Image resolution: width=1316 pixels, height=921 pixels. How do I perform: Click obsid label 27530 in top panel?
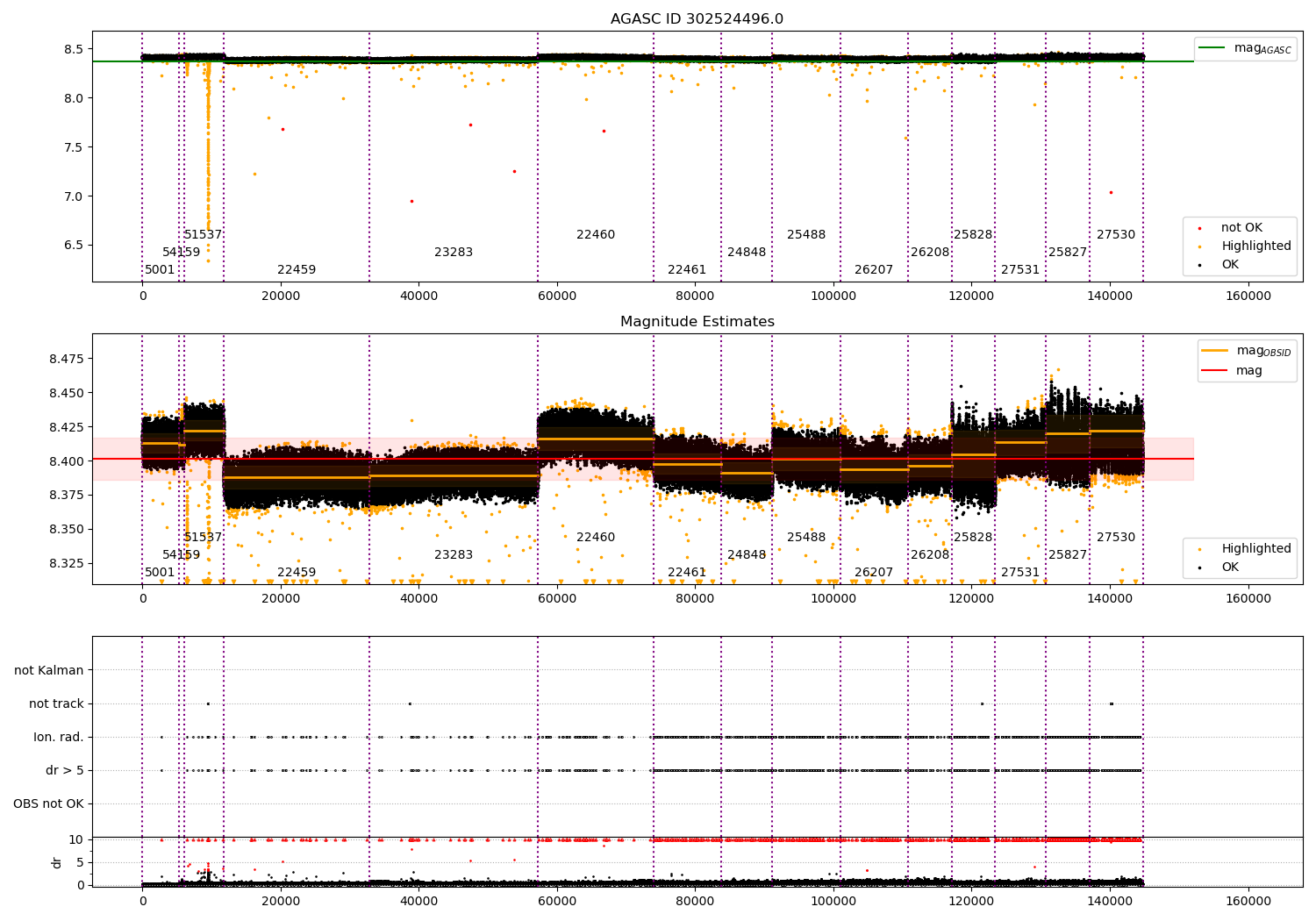1116,234
